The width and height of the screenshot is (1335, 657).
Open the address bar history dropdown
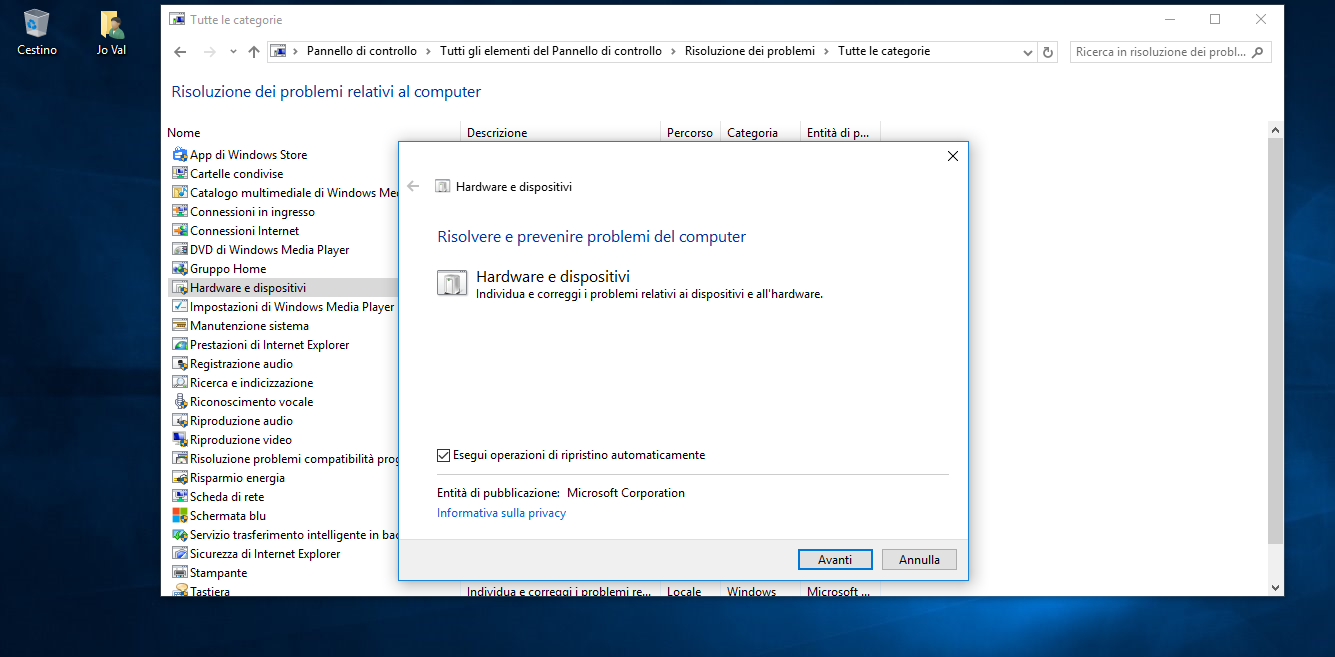[x=1028, y=52]
